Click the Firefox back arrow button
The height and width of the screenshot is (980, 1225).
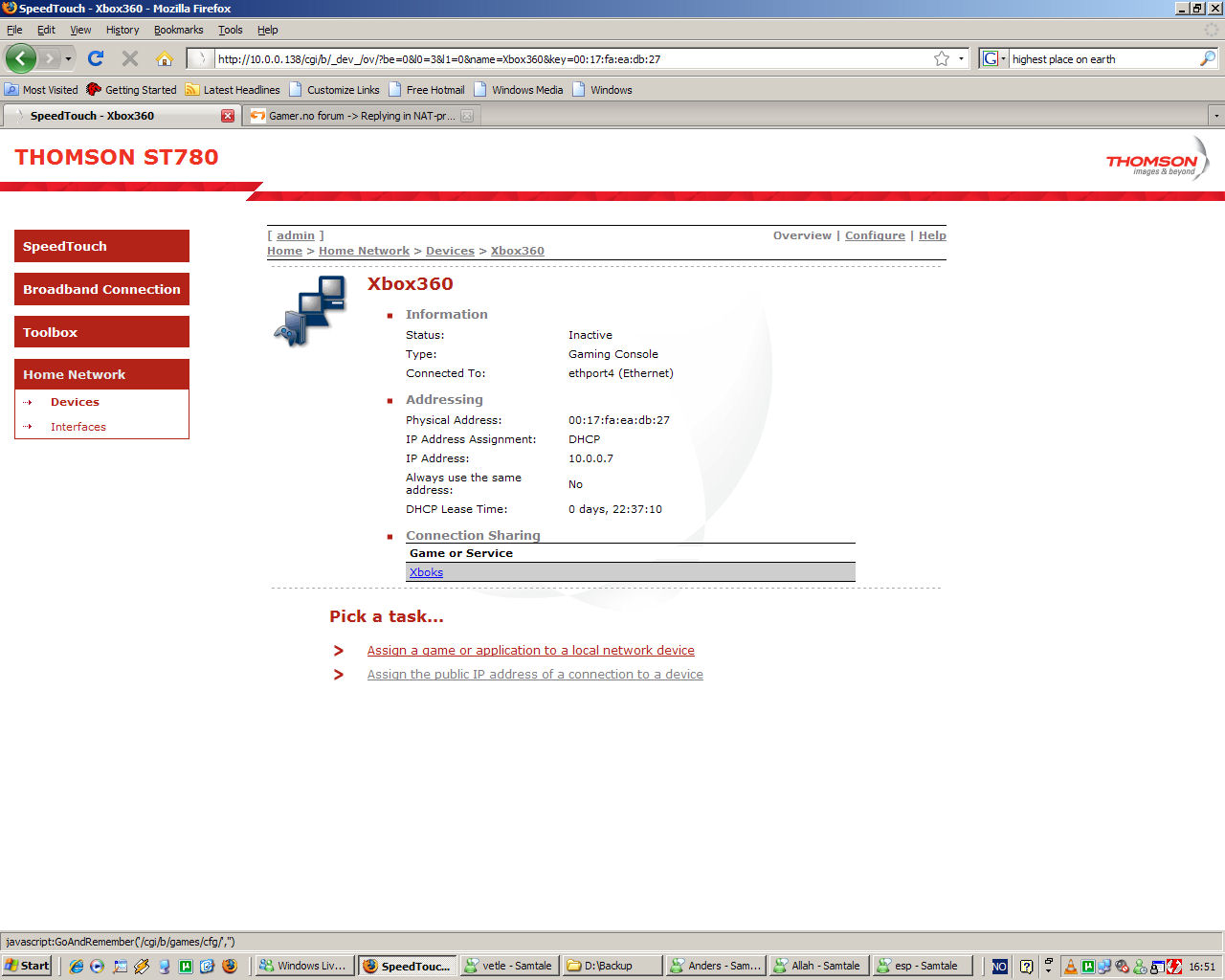pyautogui.click(x=21, y=58)
